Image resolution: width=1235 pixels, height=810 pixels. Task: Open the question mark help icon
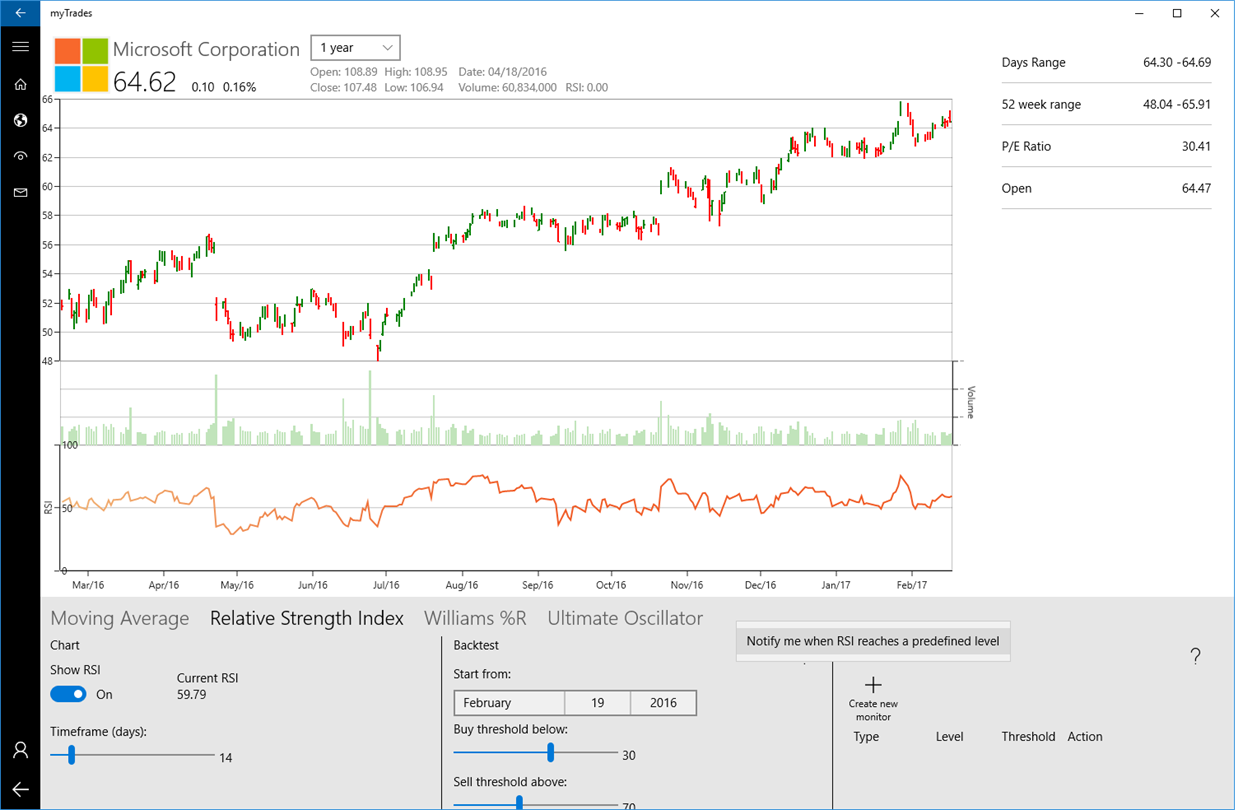point(1195,657)
